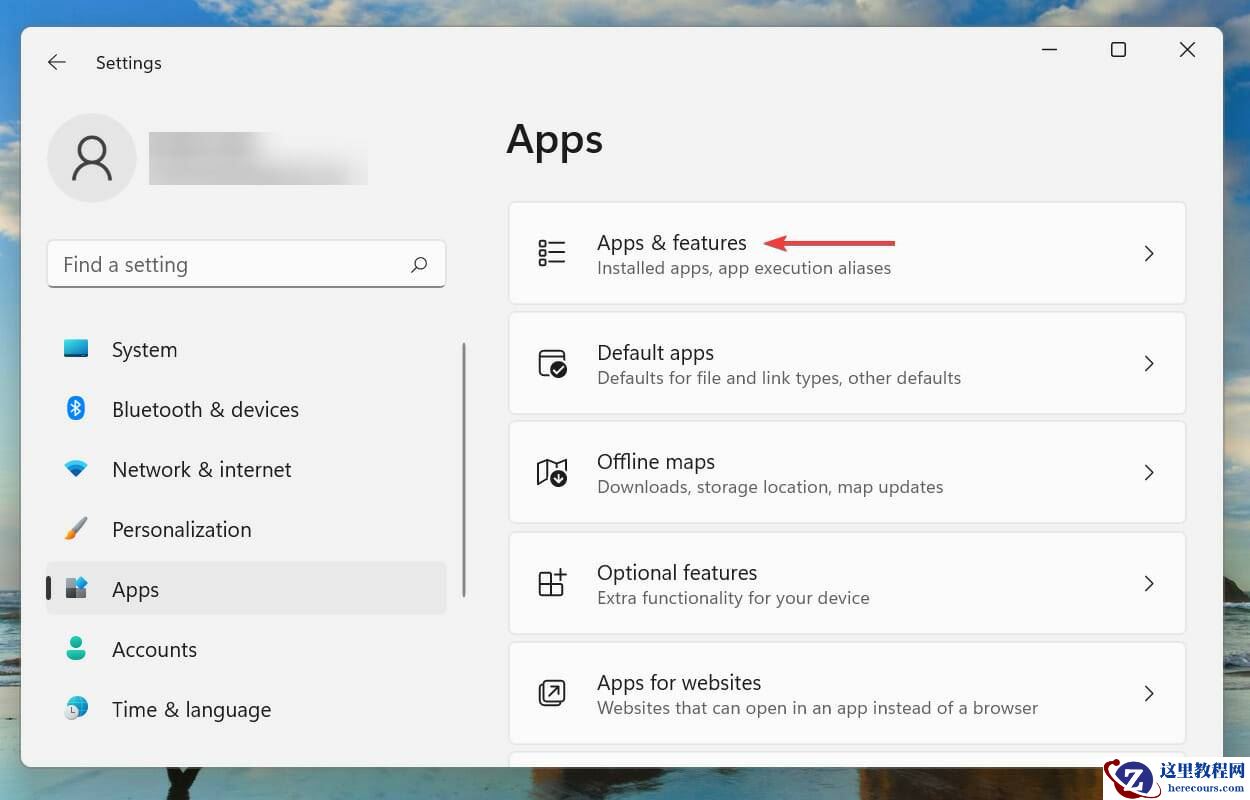
Task: Click the Default apps checkmark icon
Action: pos(552,363)
